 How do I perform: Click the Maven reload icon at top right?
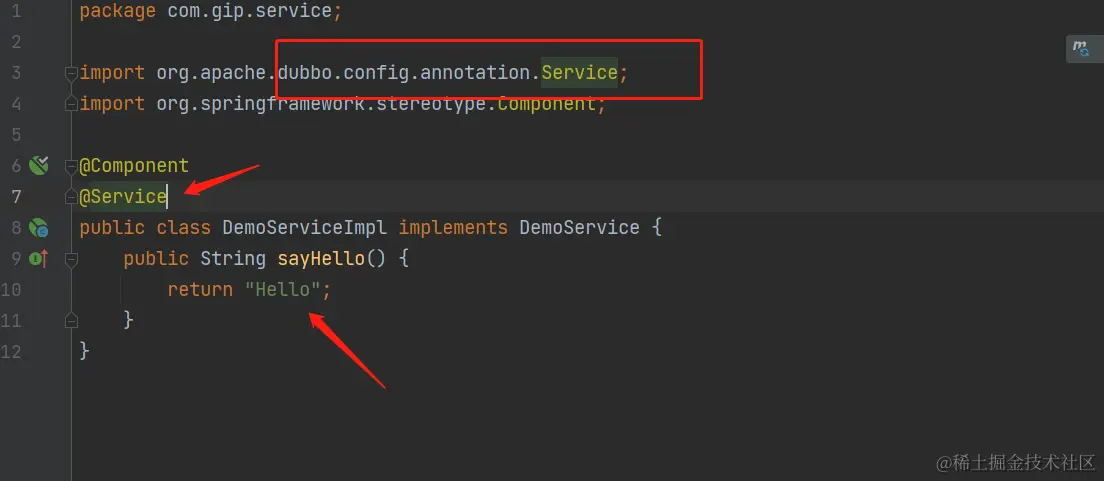tap(1081, 49)
